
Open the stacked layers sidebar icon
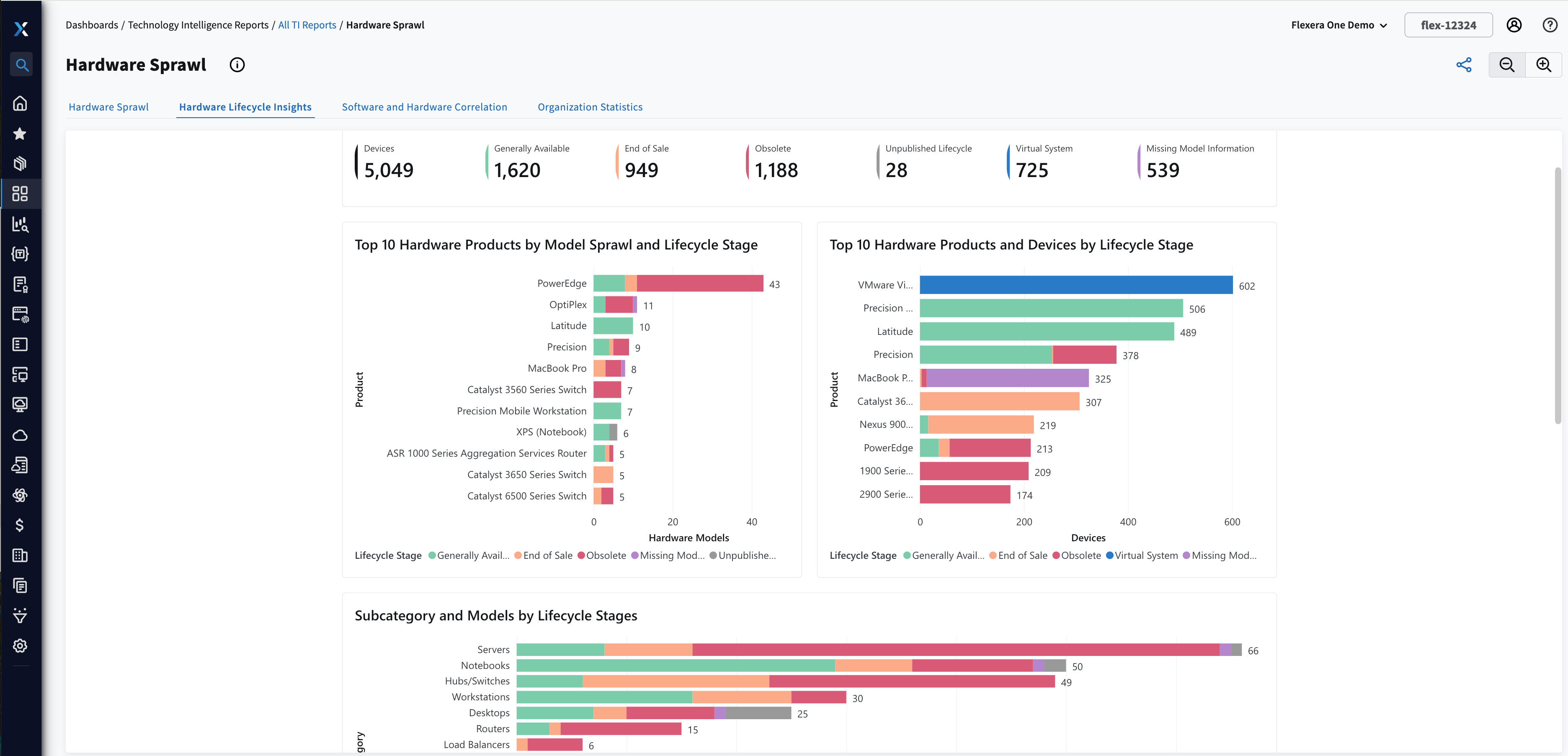[20, 164]
